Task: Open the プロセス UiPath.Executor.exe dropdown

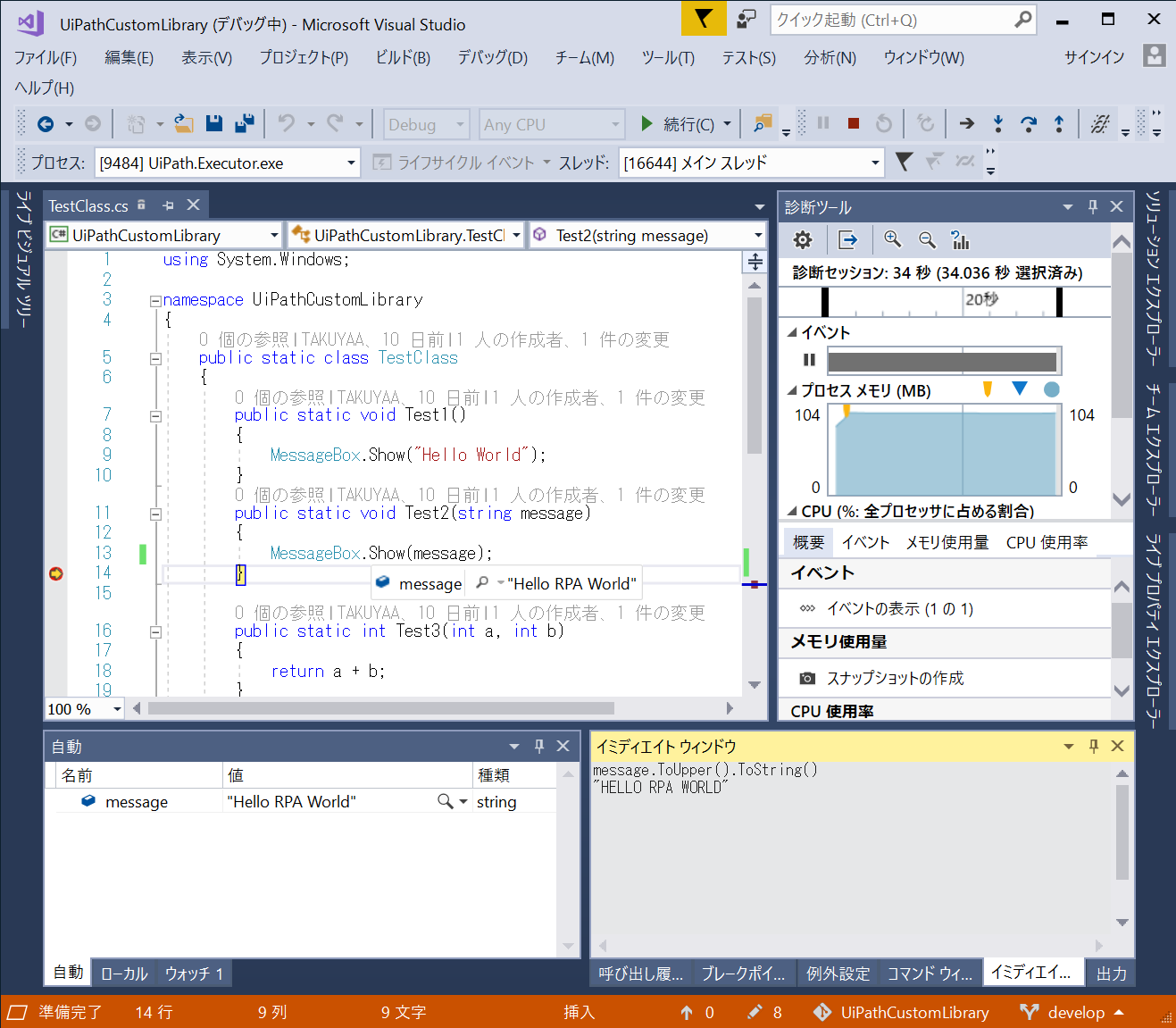Action: click(x=352, y=163)
